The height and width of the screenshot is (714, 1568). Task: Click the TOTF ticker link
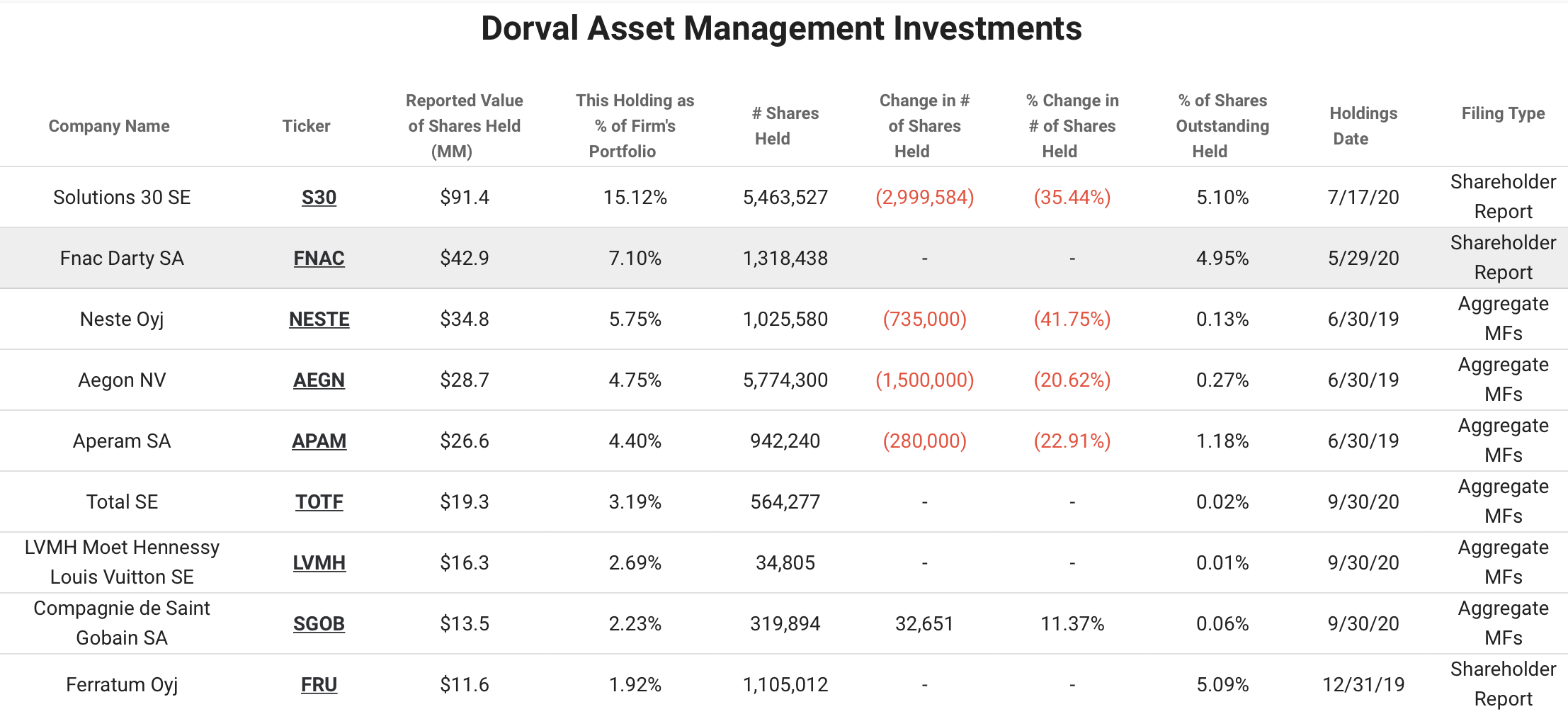pos(319,502)
